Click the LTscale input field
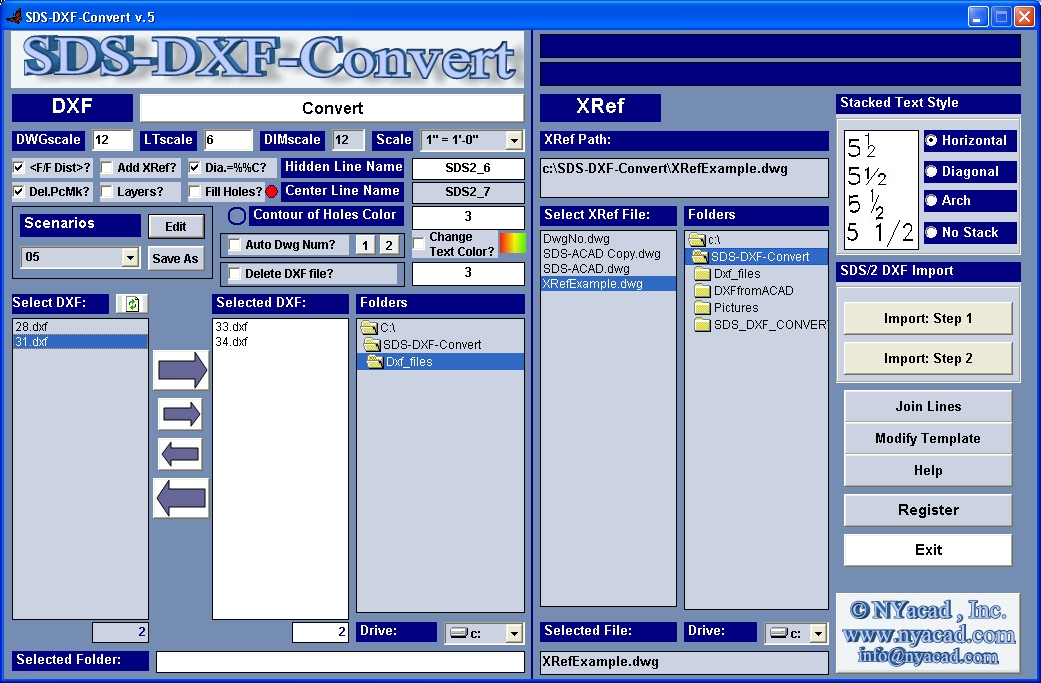Screen dimensions: 1041x683 228,141
